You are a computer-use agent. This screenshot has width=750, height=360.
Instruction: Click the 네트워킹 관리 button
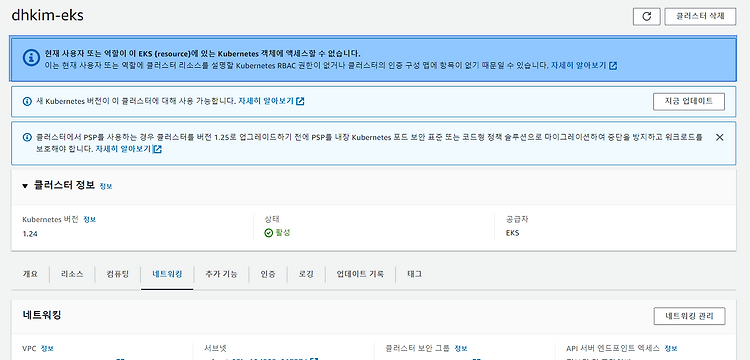tap(689, 316)
